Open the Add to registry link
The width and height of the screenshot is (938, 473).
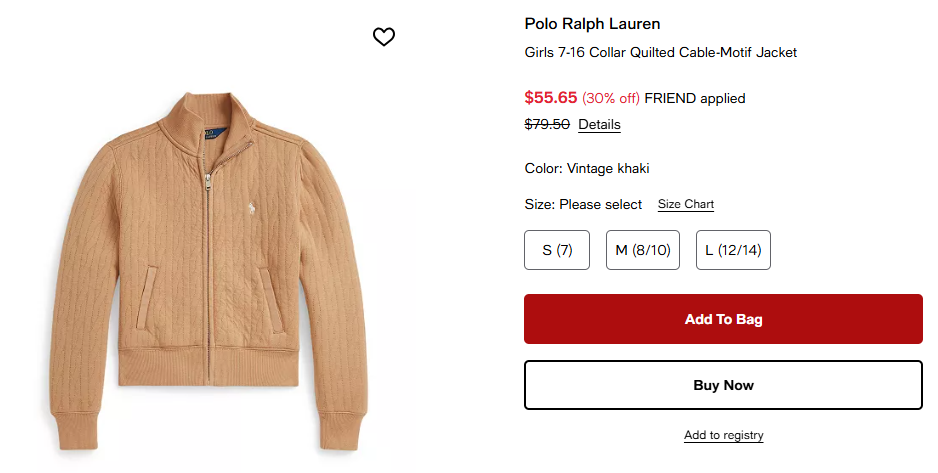pyautogui.click(x=723, y=435)
